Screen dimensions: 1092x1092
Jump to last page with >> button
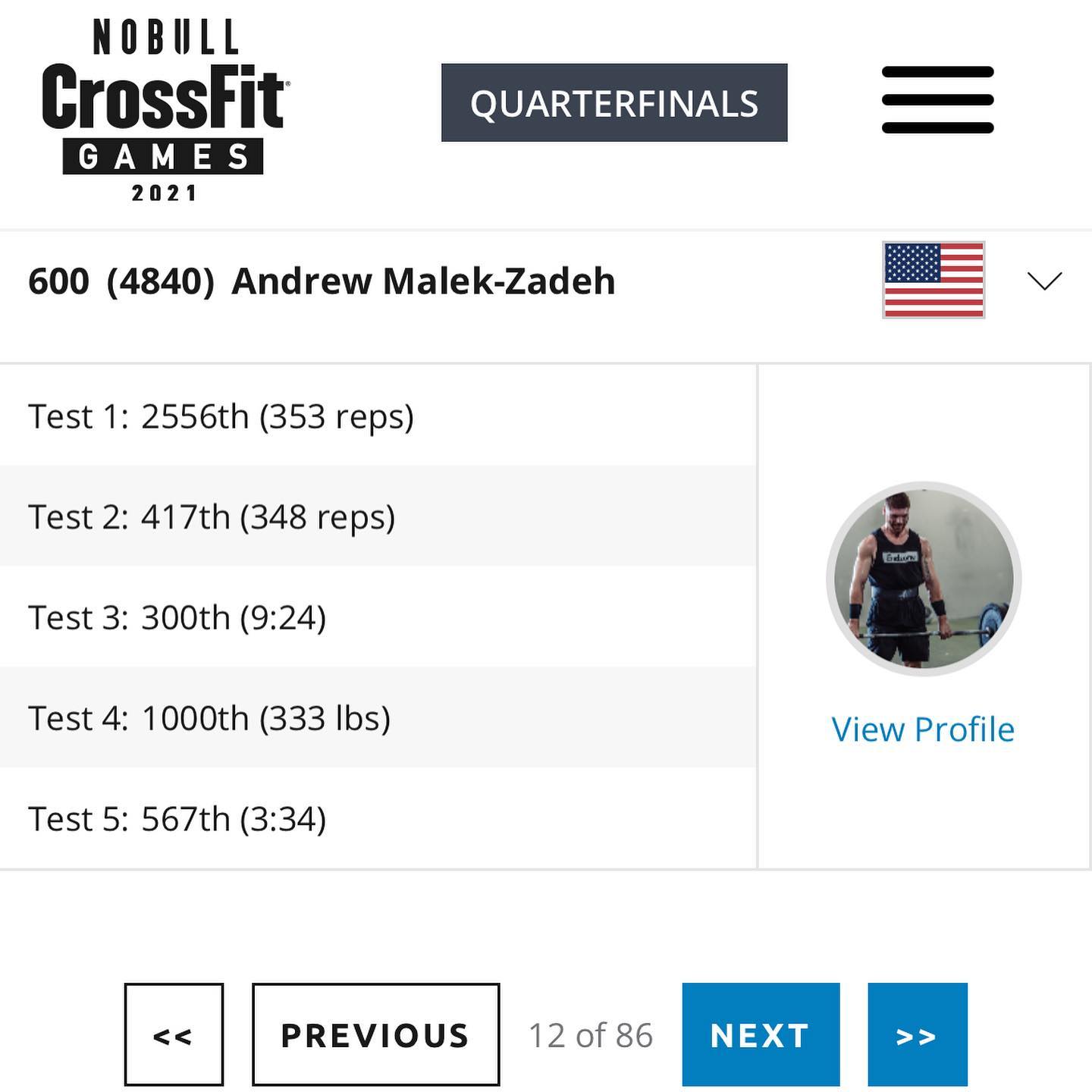917,1034
